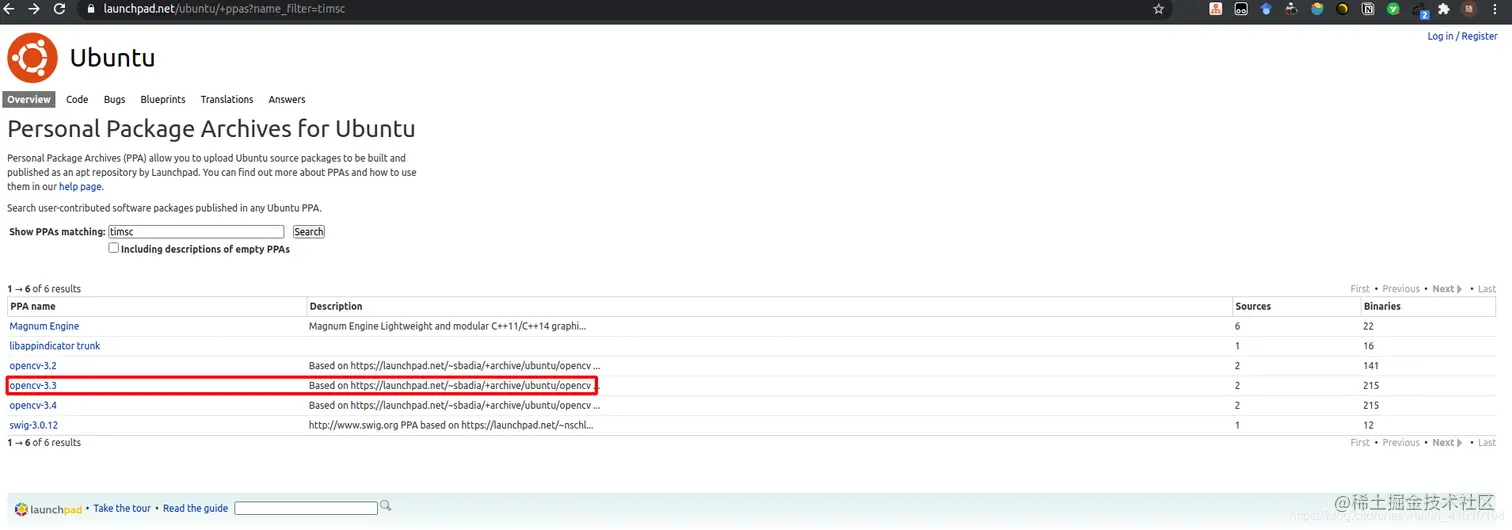The width and height of the screenshot is (1512, 530).
Task: Open the Code tab
Action: (77, 99)
